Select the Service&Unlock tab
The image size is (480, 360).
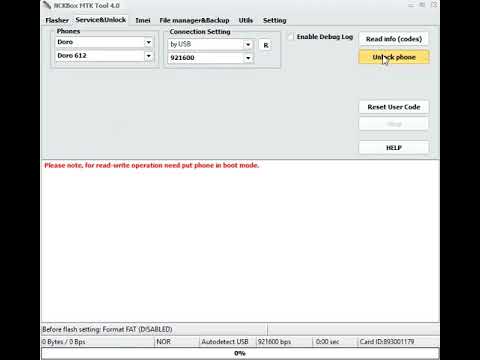101,20
